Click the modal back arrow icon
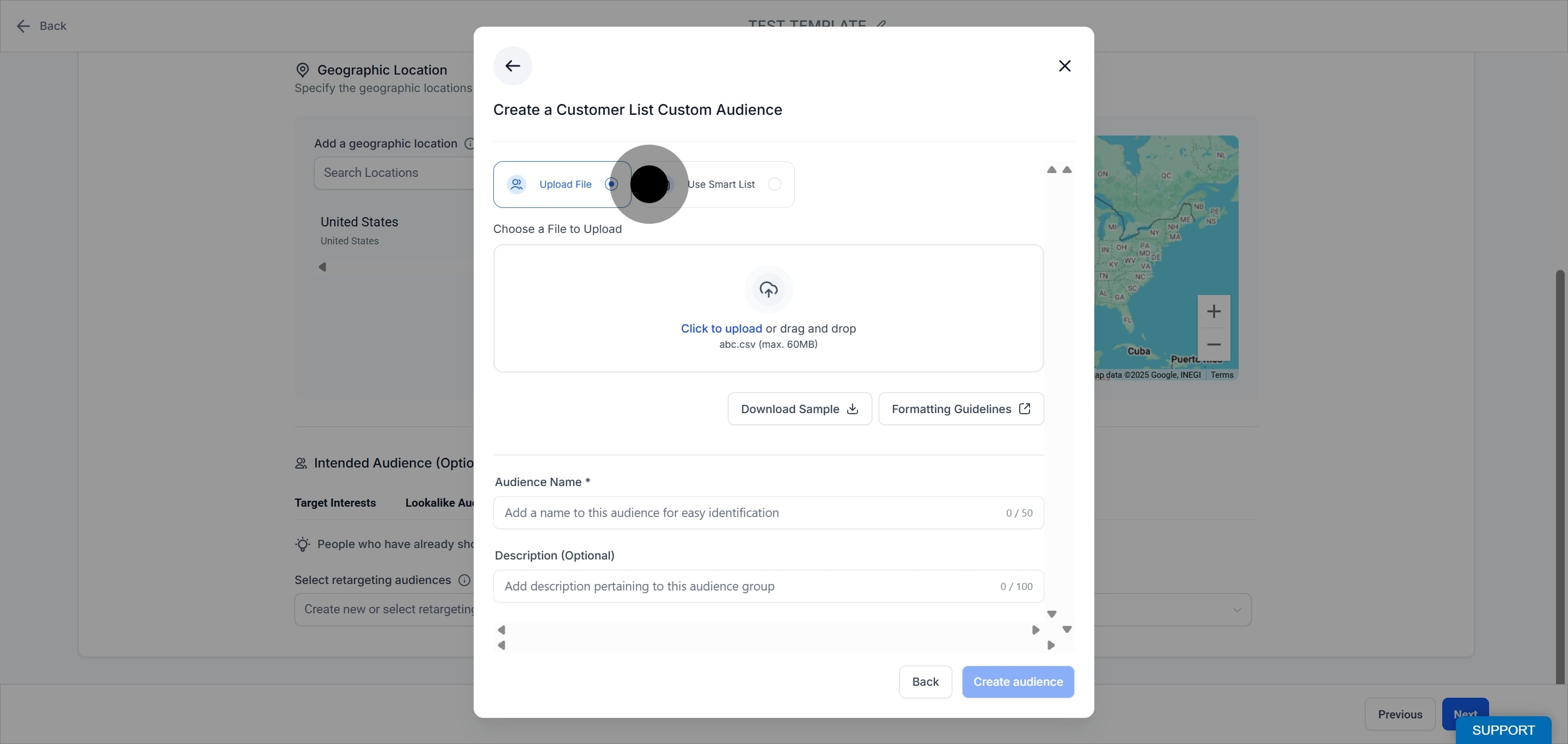1568x744 pixels. click(x=512, y=66)
